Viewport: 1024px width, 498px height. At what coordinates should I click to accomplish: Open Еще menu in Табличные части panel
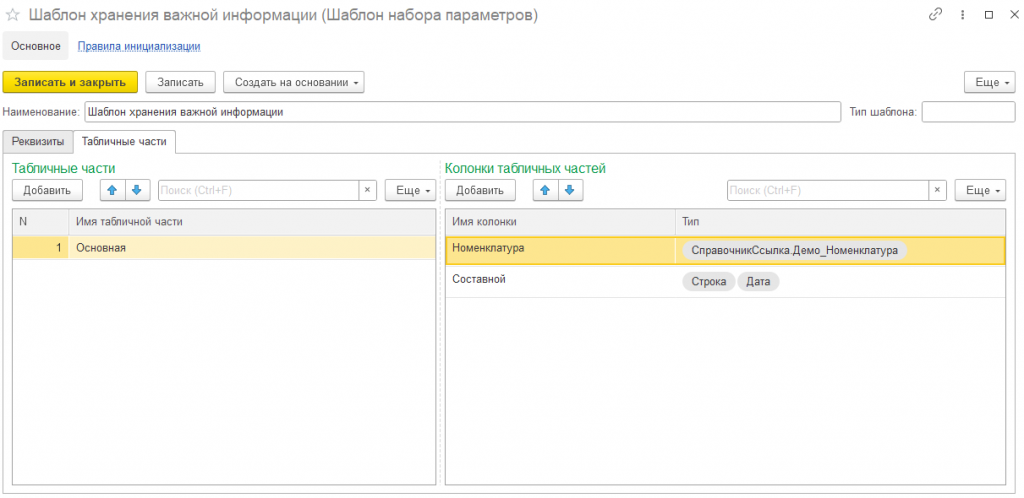point(410,190)
